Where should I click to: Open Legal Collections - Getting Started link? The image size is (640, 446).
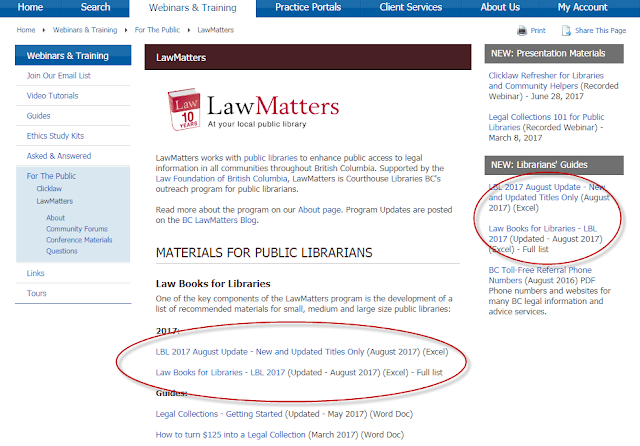pyautogui.click(x=219, y=414)
